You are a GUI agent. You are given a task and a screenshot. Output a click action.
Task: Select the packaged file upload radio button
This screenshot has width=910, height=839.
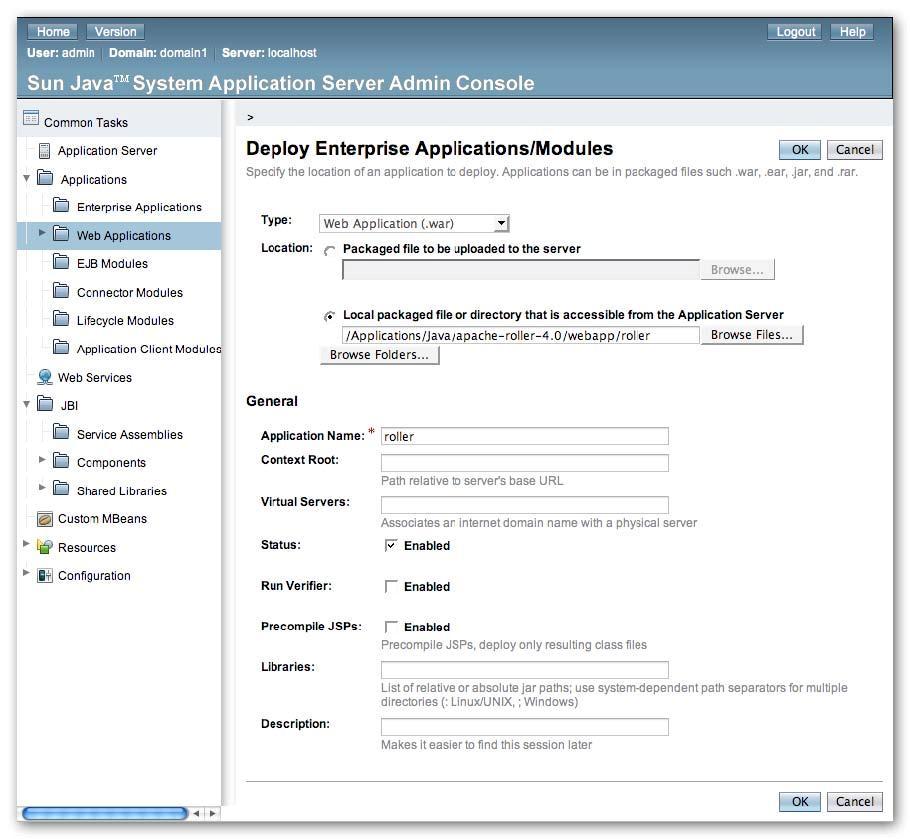pos(330,251)
